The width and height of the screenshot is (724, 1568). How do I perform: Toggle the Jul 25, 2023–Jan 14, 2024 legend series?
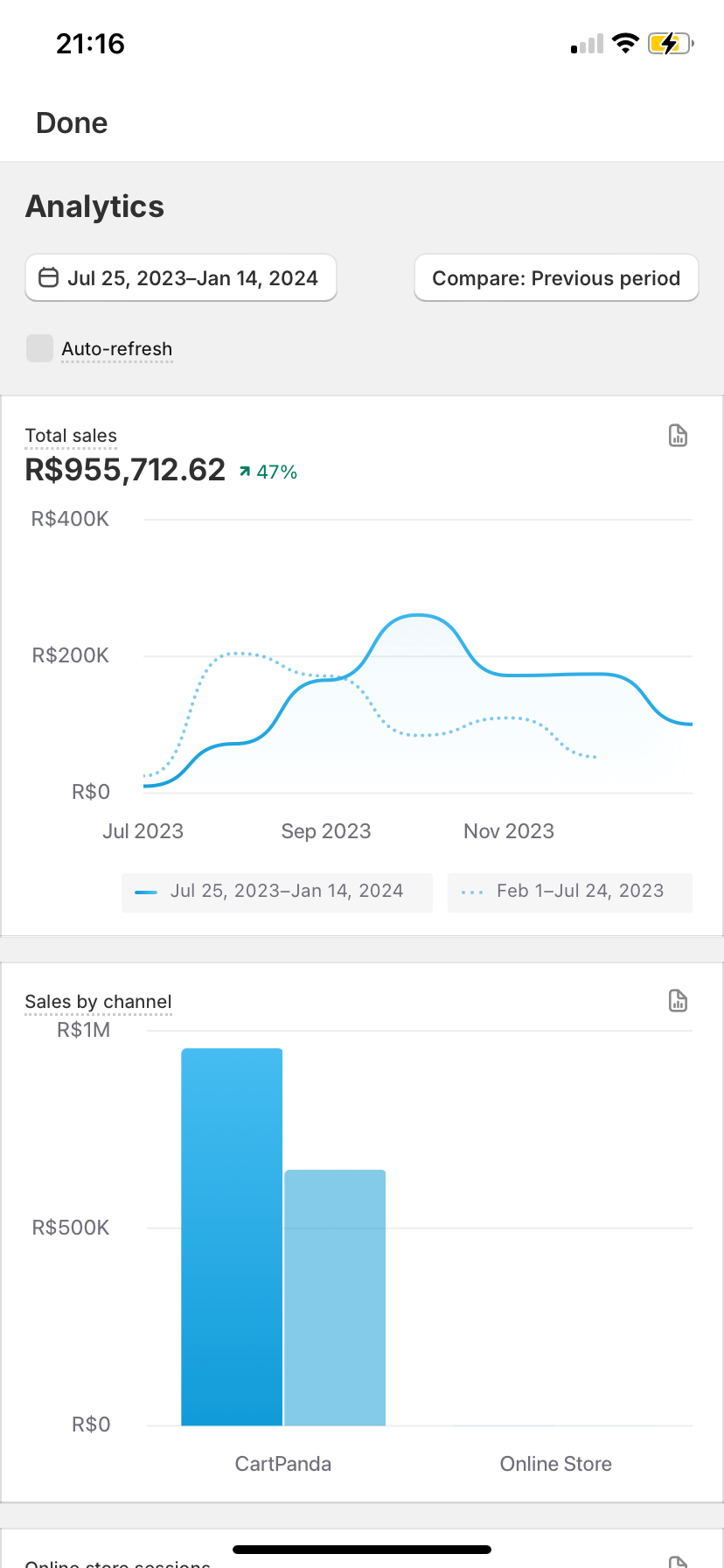(277, 892)
